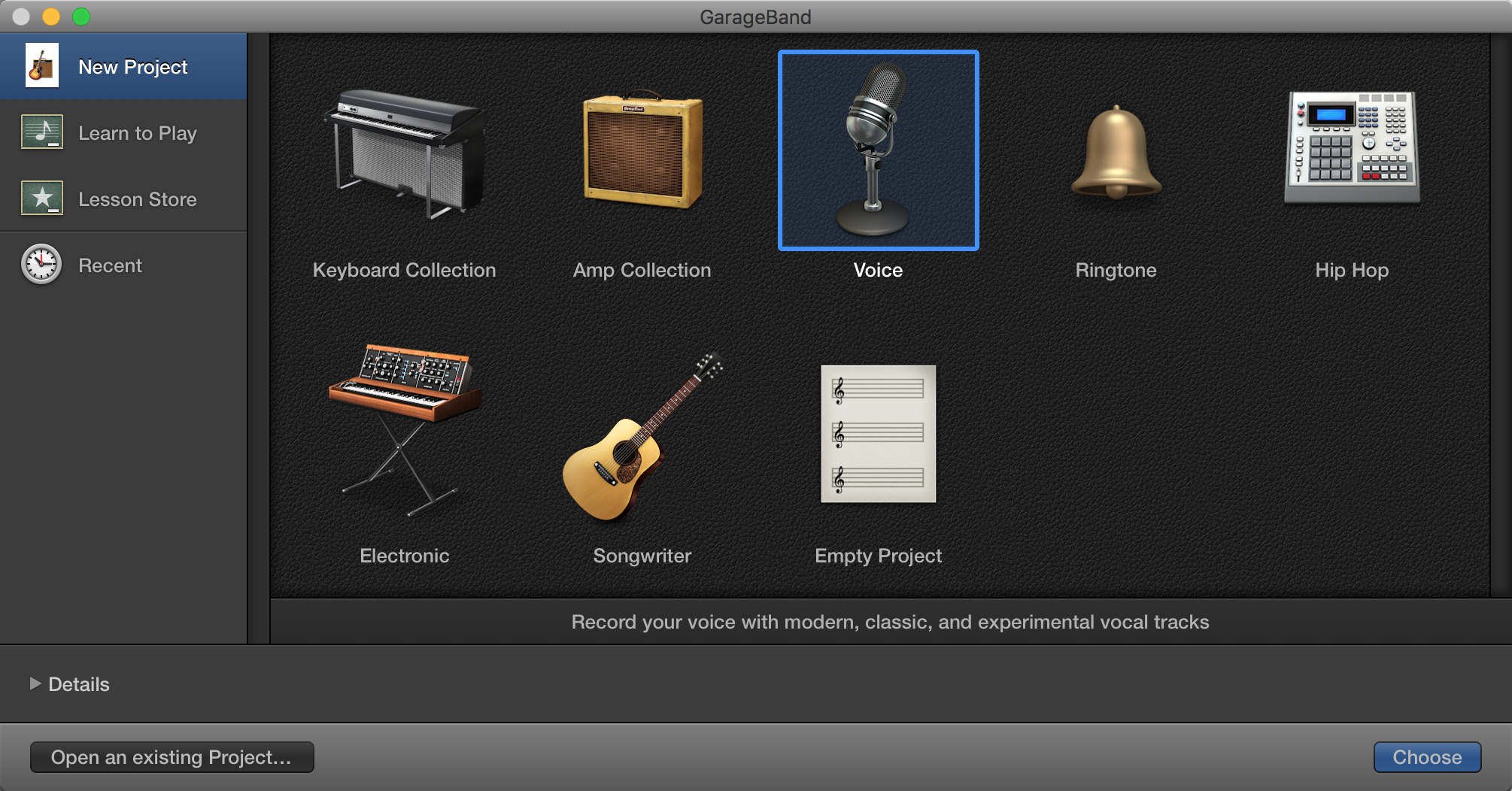The width and height of the screenshot is (1512, 791).
Task: Choose the Voice project template
Action: coord(877,150)
